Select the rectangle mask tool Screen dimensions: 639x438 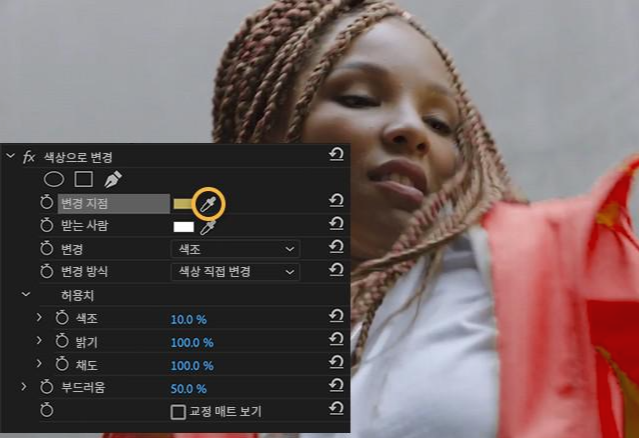84,179
